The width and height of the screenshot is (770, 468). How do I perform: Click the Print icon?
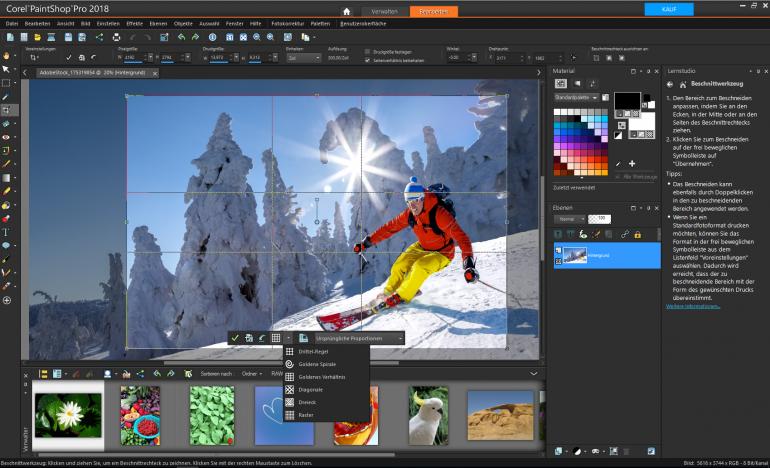click(116, 37)
